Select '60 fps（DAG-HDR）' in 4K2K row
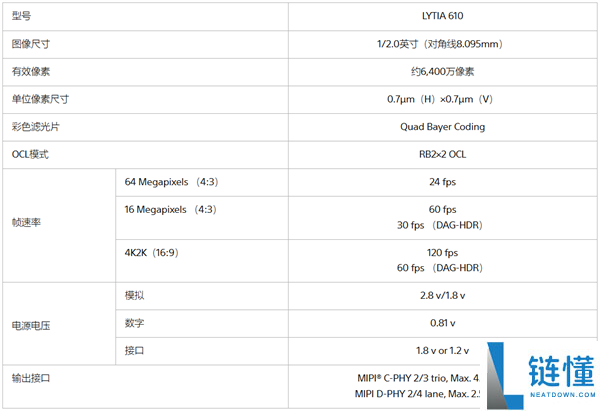600x411 pixels. 439,267
